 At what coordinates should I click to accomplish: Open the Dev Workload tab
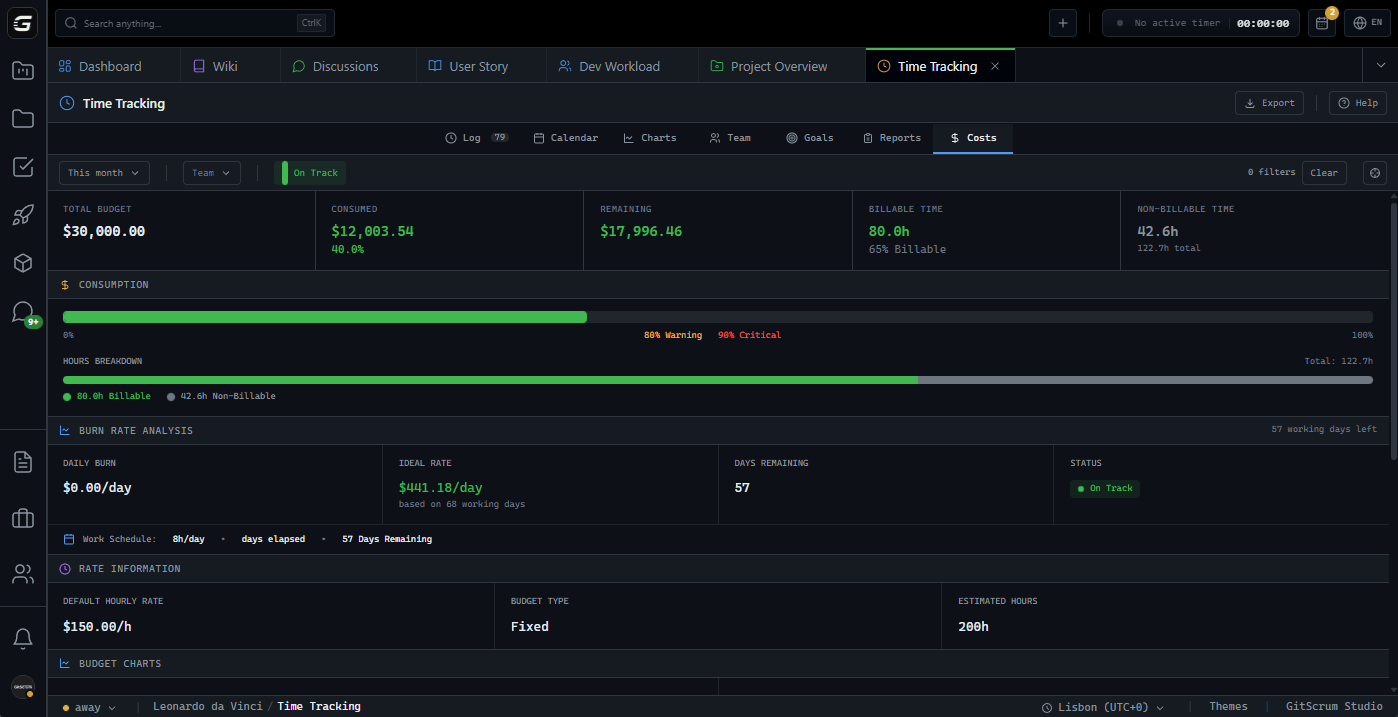pyautogui.click(x=611, y=65)
